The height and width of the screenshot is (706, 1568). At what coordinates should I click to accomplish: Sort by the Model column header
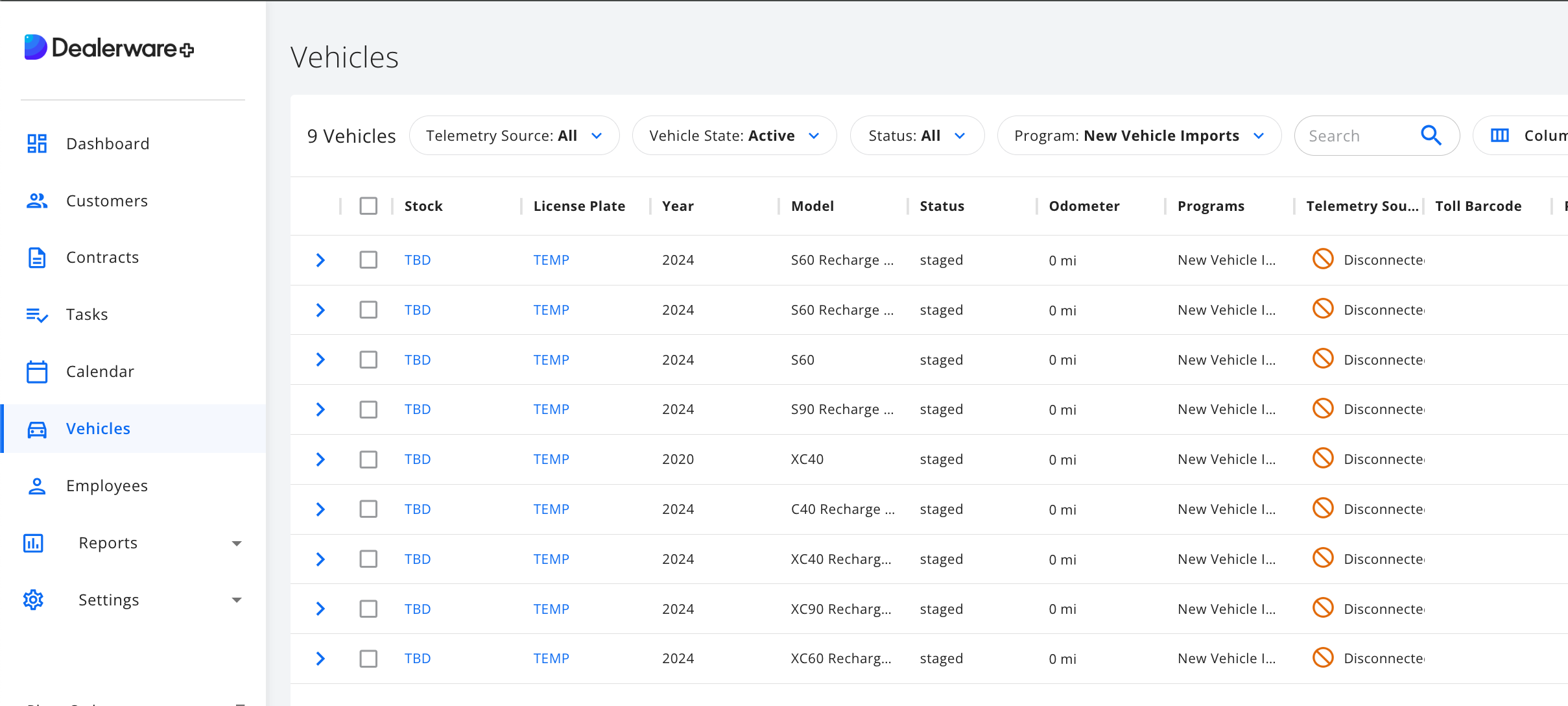(813, 206)
